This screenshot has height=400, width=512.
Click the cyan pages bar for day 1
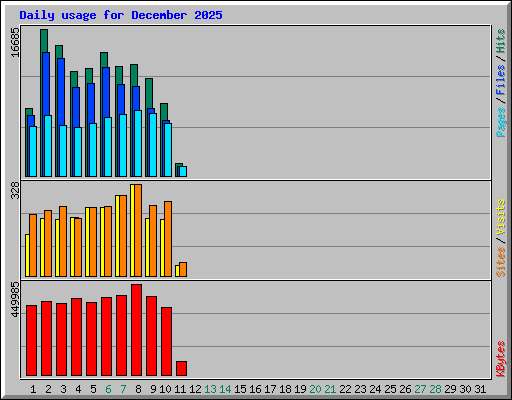(x=33, y=151)
